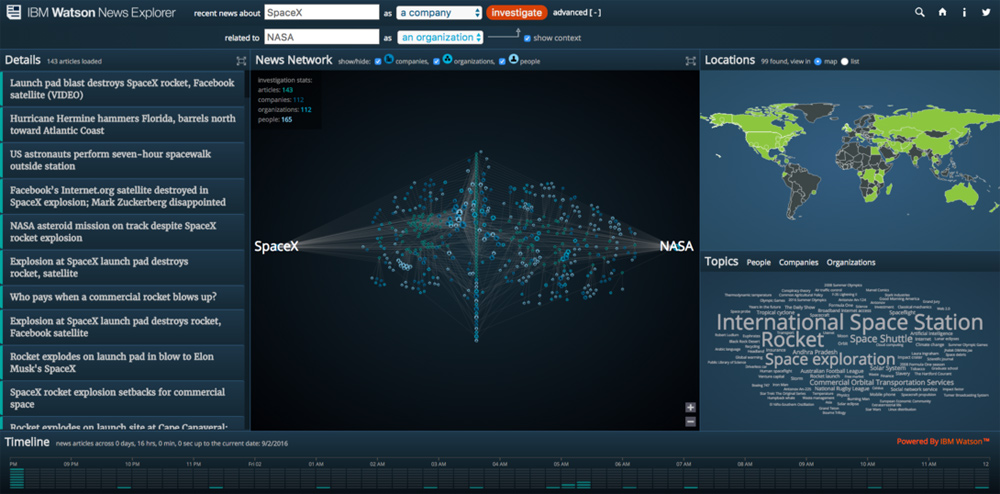
Task: Expand the Details panel fullscreen icon
Action: click(x=240, y=61)
